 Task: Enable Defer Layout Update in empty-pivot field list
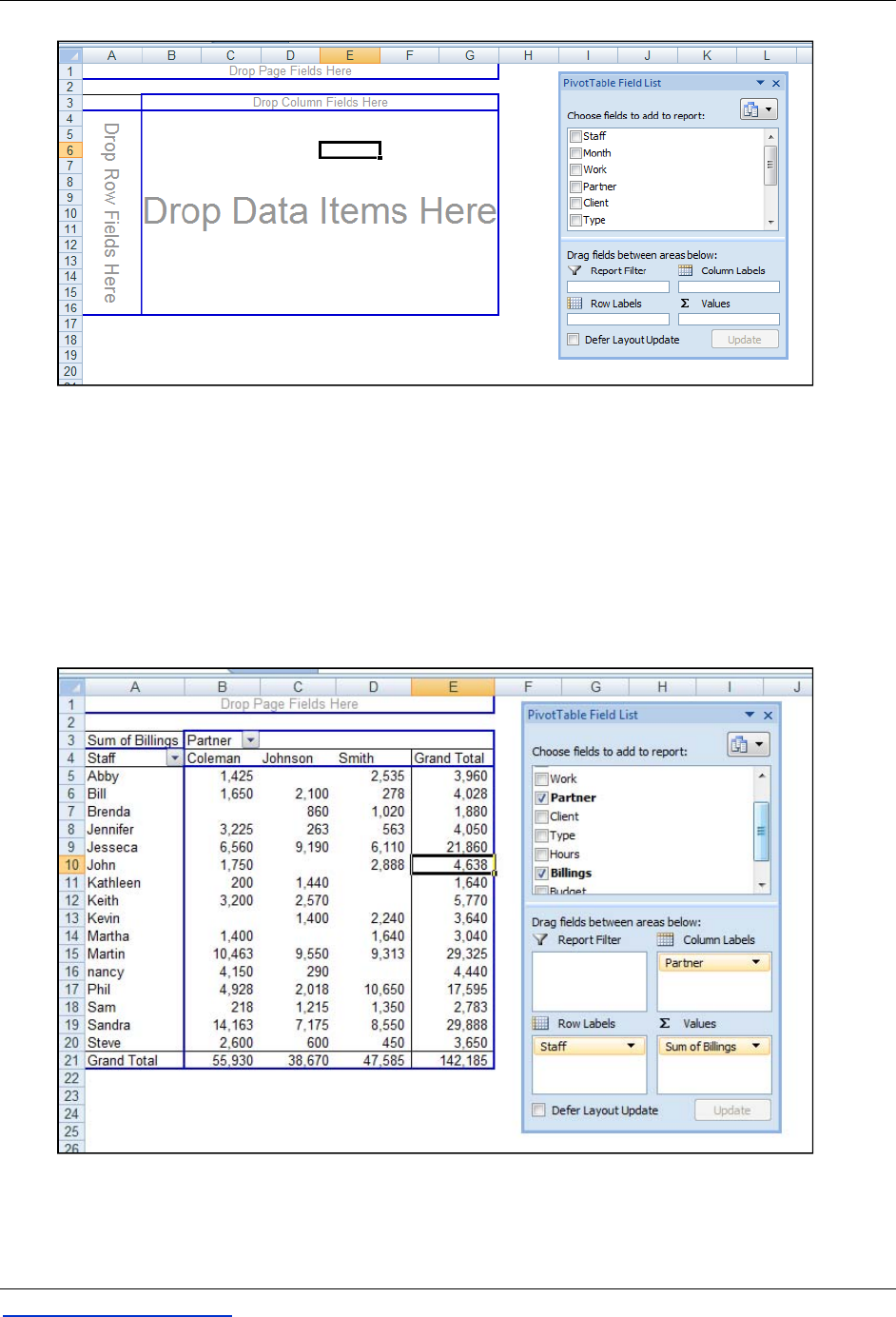pyautogui.click(x=573, y=340)
